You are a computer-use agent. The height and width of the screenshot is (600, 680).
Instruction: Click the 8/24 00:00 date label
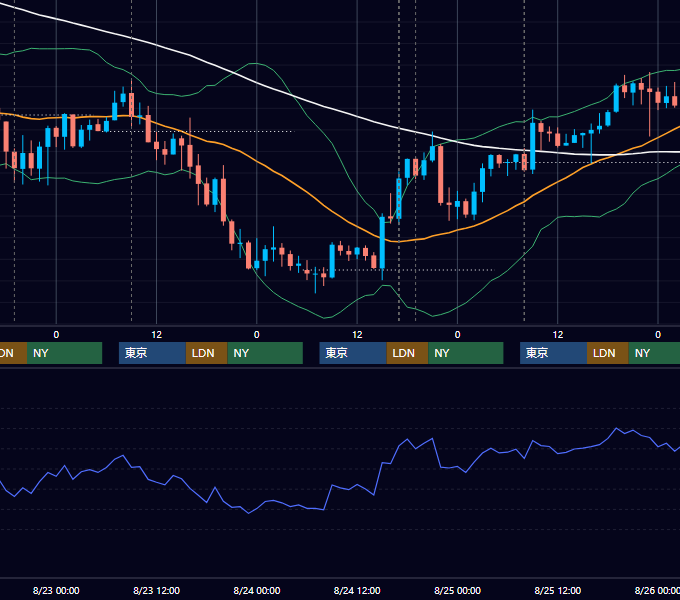(257, 590)
